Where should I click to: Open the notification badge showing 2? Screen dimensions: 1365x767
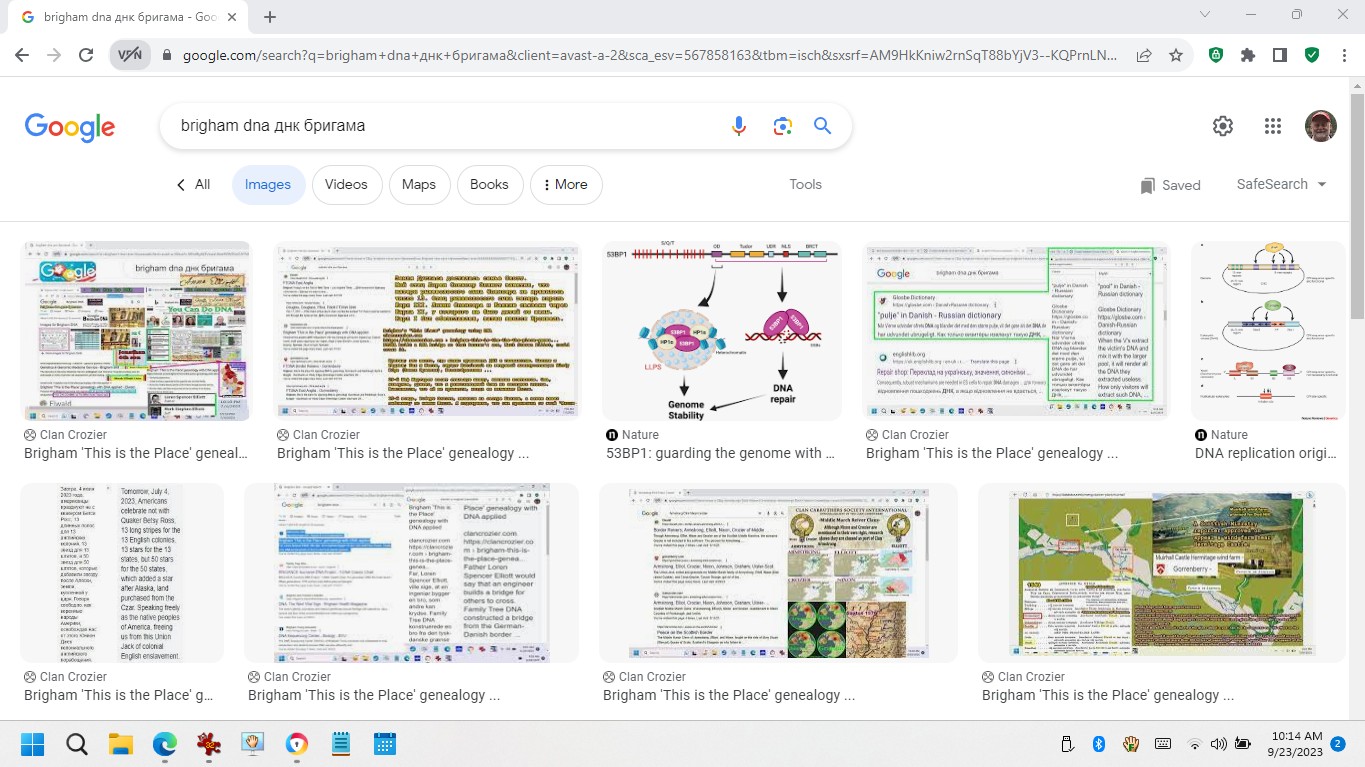(x=1338, y=744)
